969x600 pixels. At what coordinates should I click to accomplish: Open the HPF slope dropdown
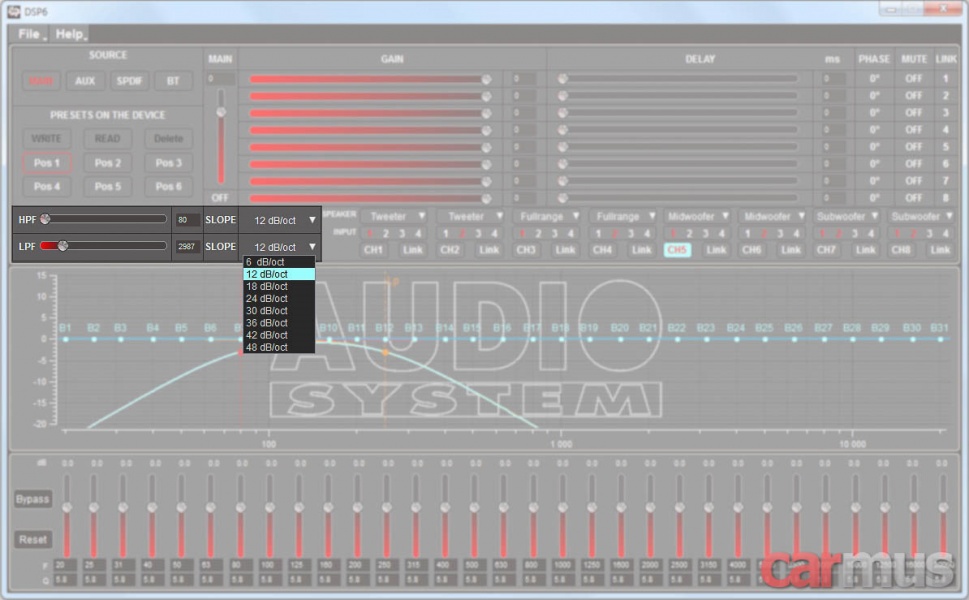pyautogui.click(x=280, y=220)
